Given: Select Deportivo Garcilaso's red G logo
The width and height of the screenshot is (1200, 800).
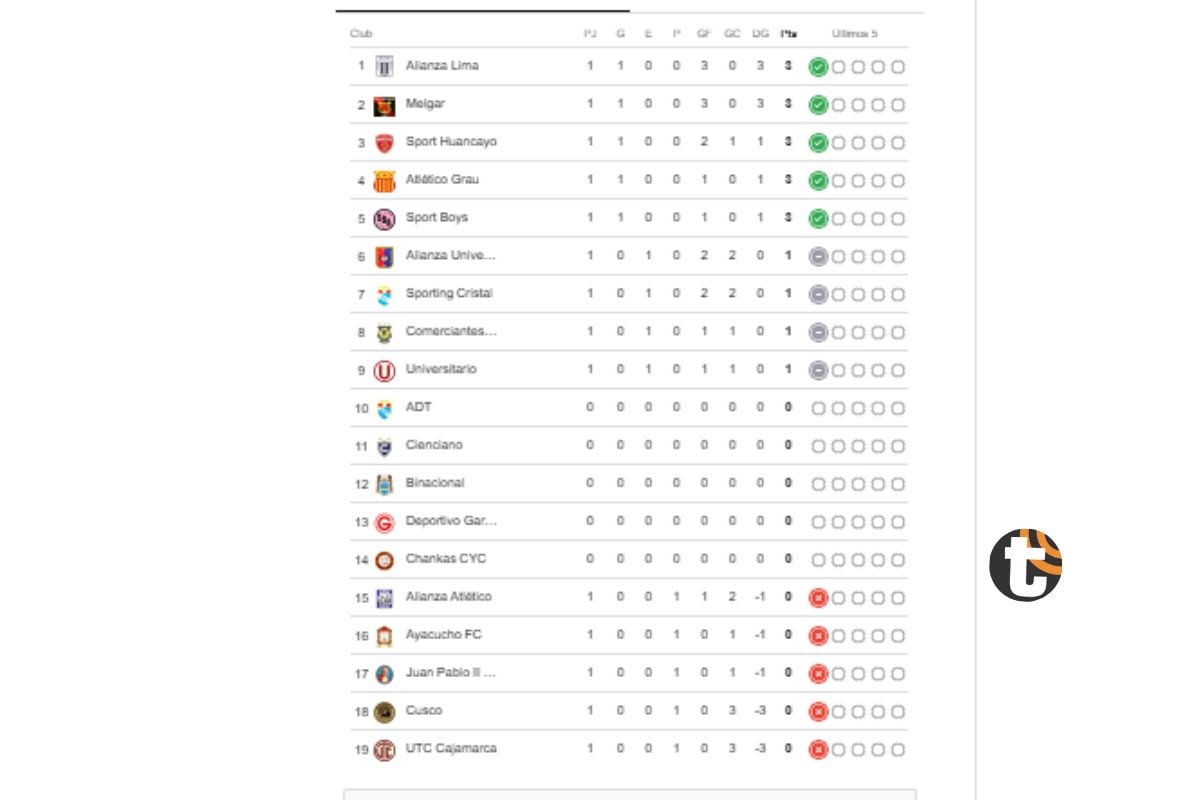Looking at the screenshot, I should (385, 520).
